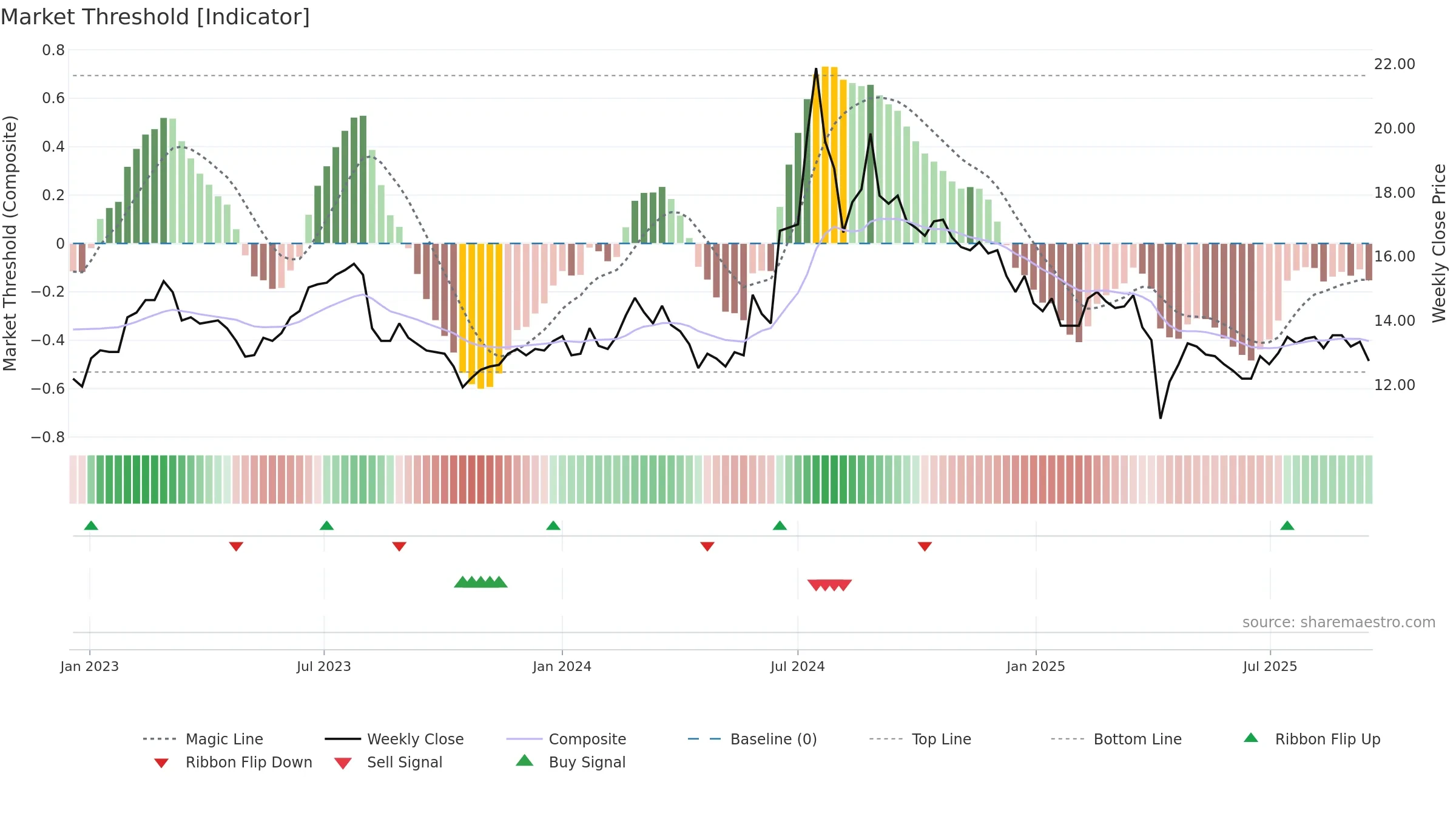Click the red Sell Signal legend triangle
1456x819 pixels.
343,763
